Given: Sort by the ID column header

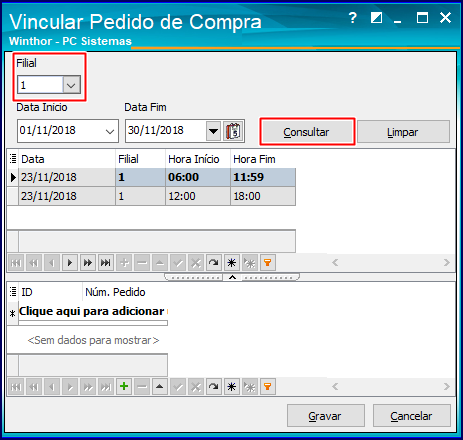Looking at the screenshot, I should click(x=50, y=292).
